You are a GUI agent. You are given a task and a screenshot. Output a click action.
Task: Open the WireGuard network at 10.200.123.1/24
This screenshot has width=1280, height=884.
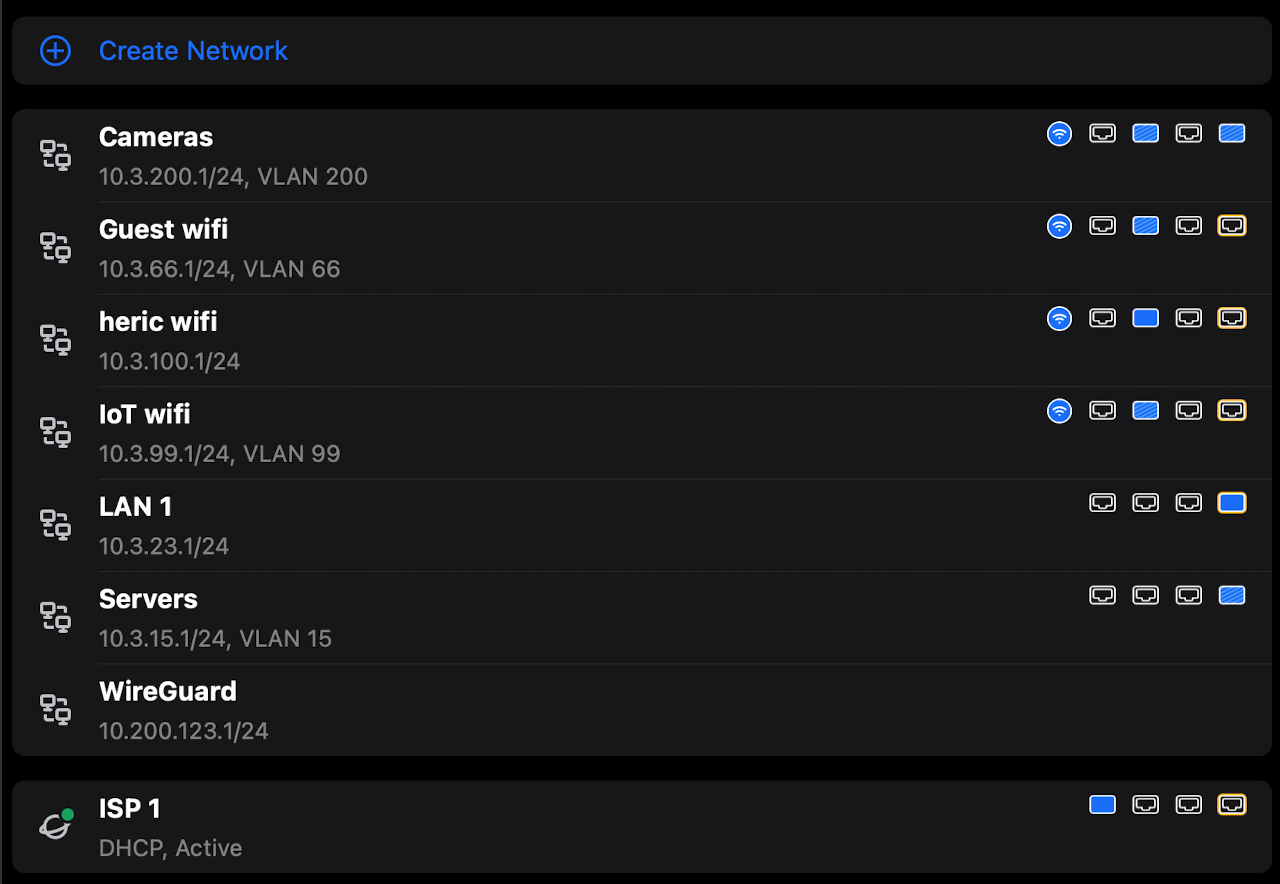coord(168,692)
